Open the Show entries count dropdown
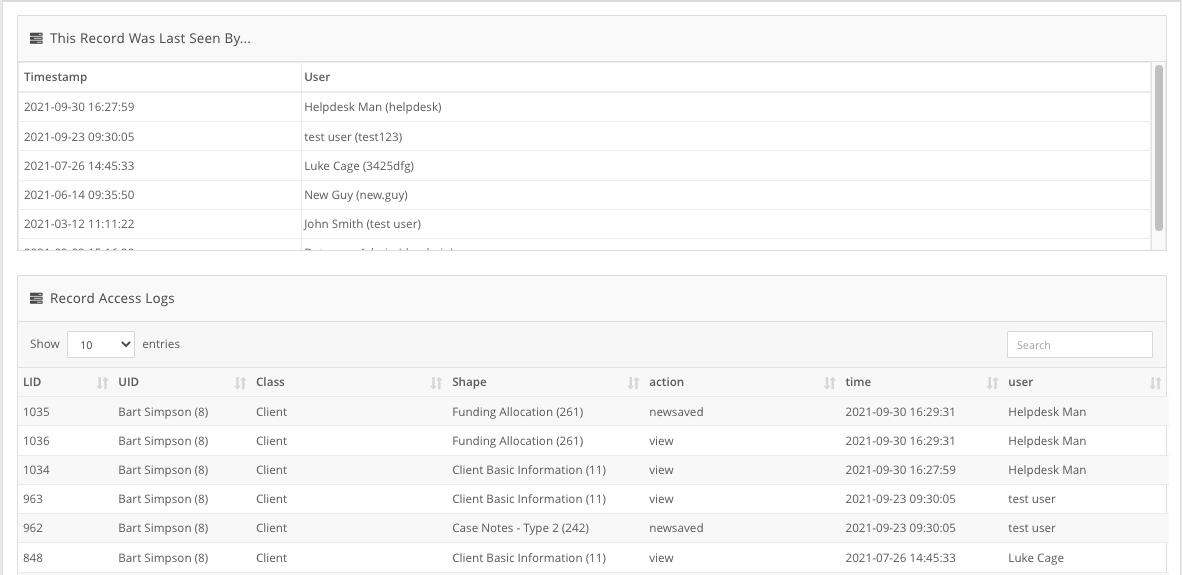The width and height of the screenshot is (1182, 575). [101, 344]
